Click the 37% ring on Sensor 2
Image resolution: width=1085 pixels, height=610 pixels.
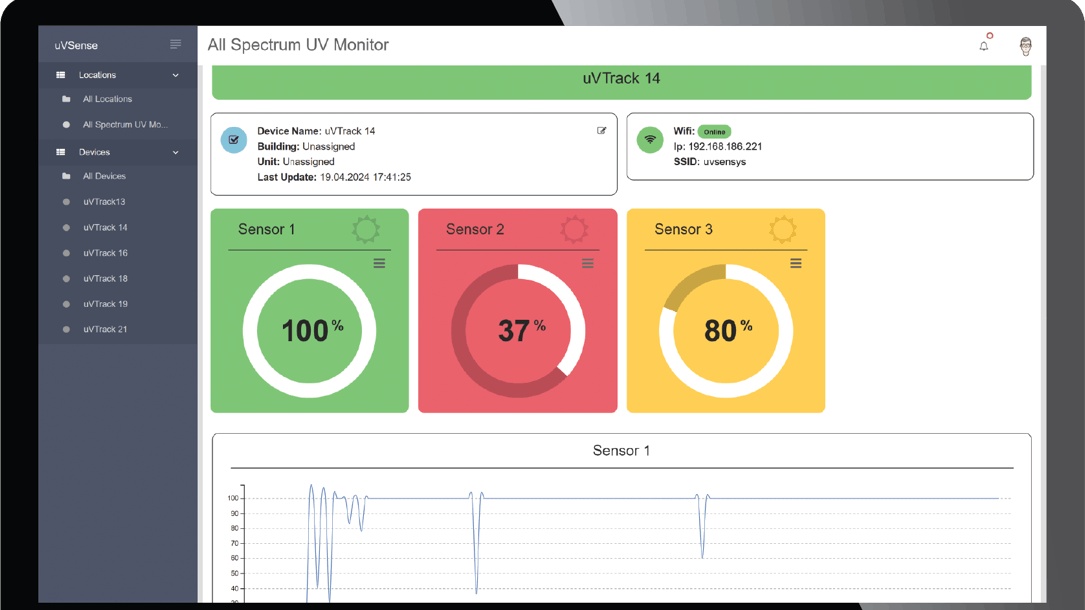click(x=517, y=325)
